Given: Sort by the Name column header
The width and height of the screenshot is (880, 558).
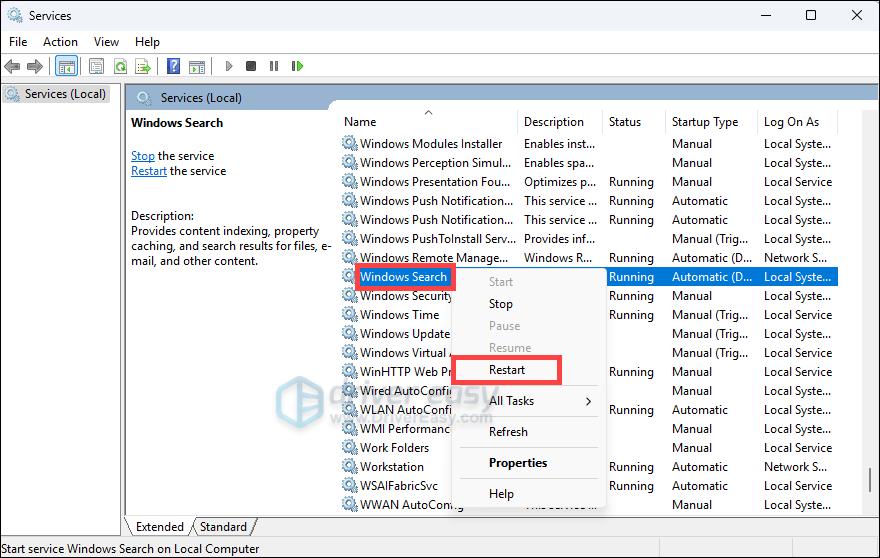Looking at the screenshot, I should tap(428, 121).
